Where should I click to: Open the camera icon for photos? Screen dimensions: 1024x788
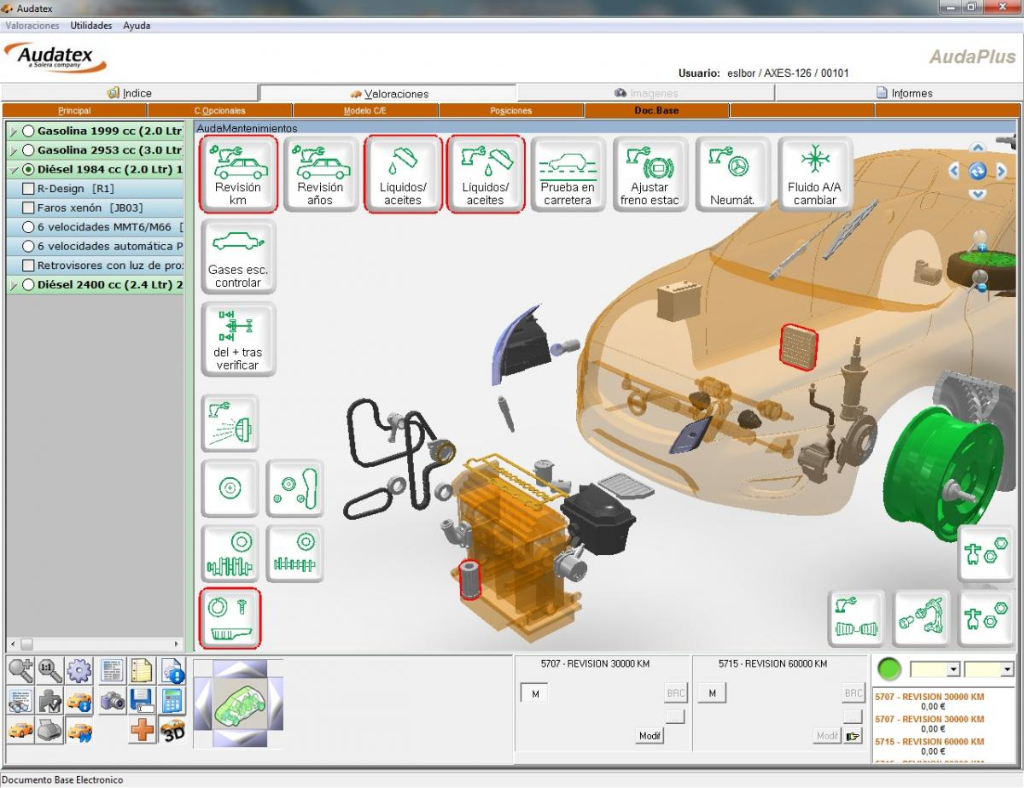[x=112, y=701]
